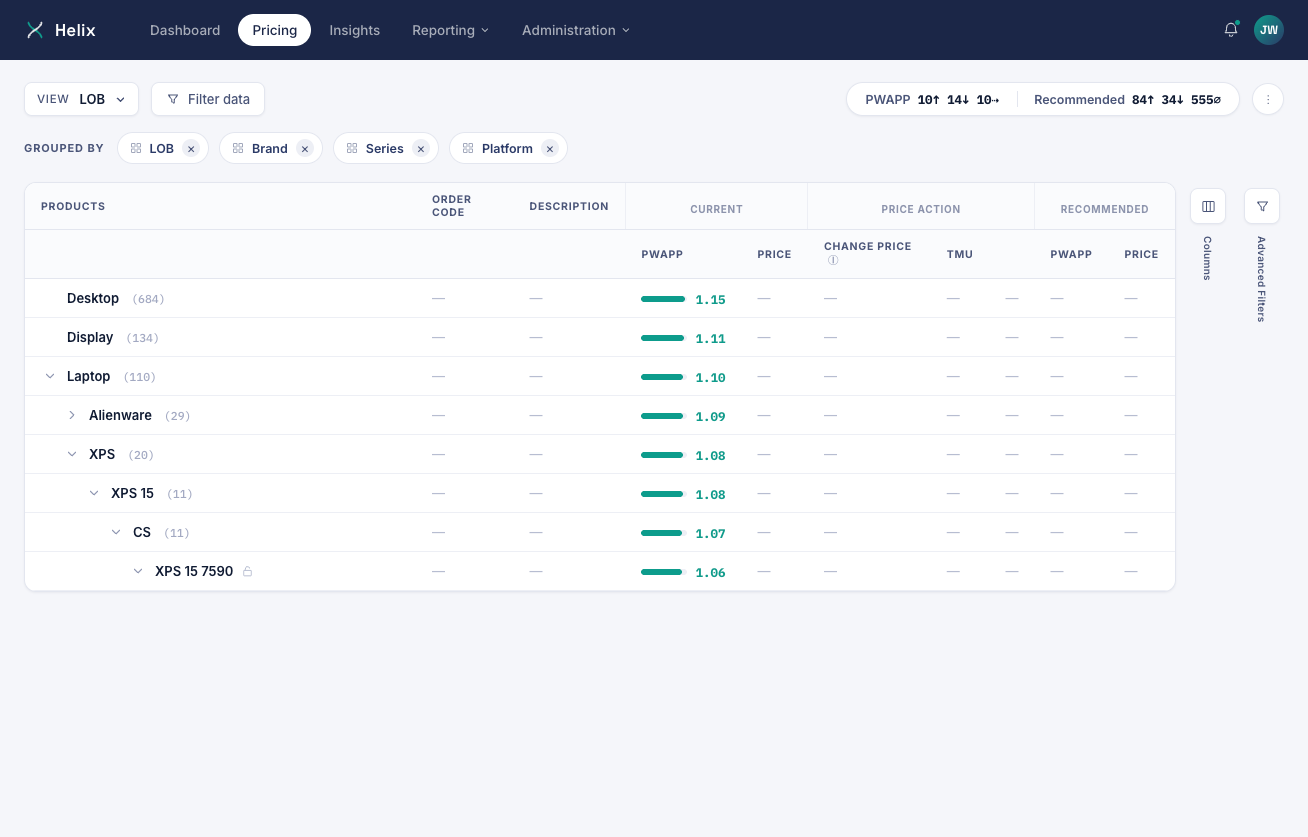Open the Reporting dropdown menu

(451, 30)
